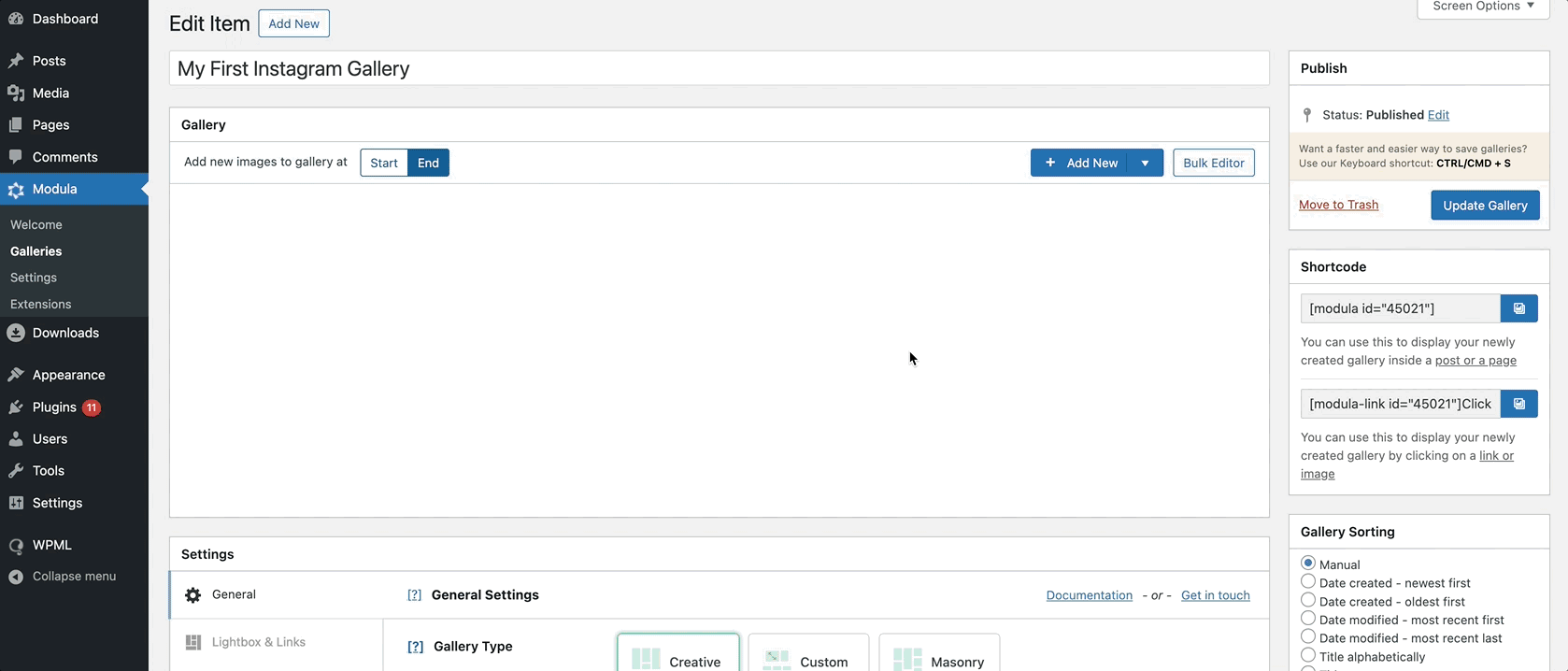Click the Move to Trash link
The width and height of the screenshot is (1568, 671).
[x=1338, y=205]
